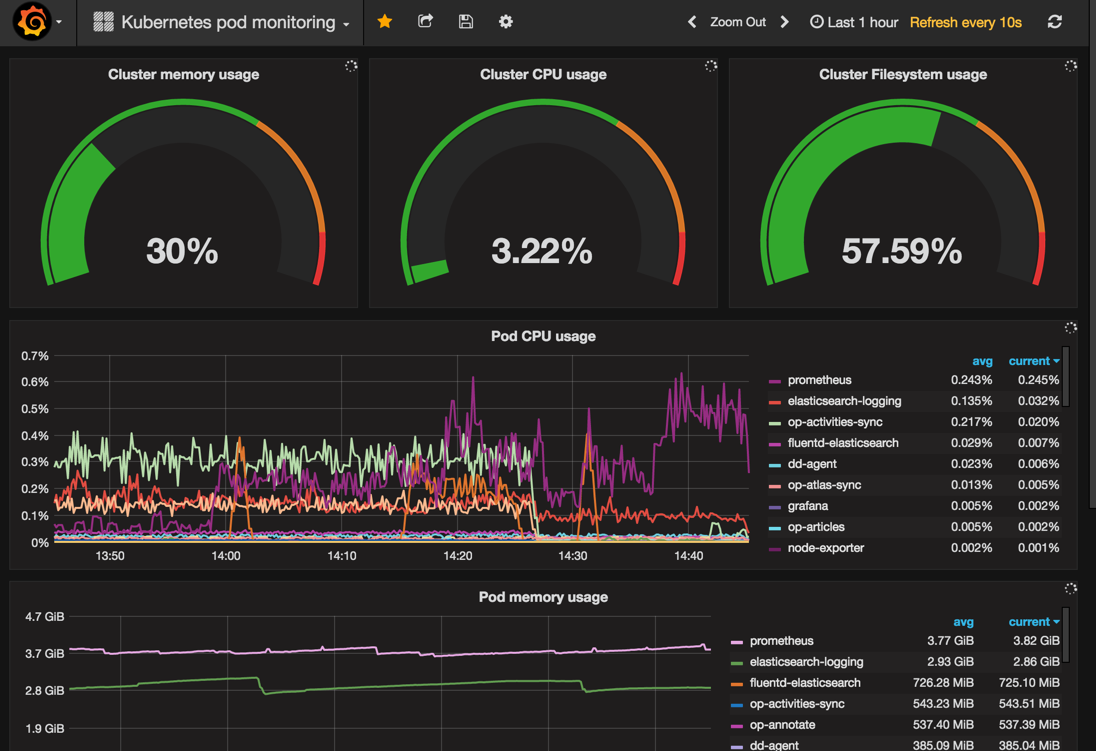Click prometheus color swatch in Pod memory legend

click(x=737, y=641)
